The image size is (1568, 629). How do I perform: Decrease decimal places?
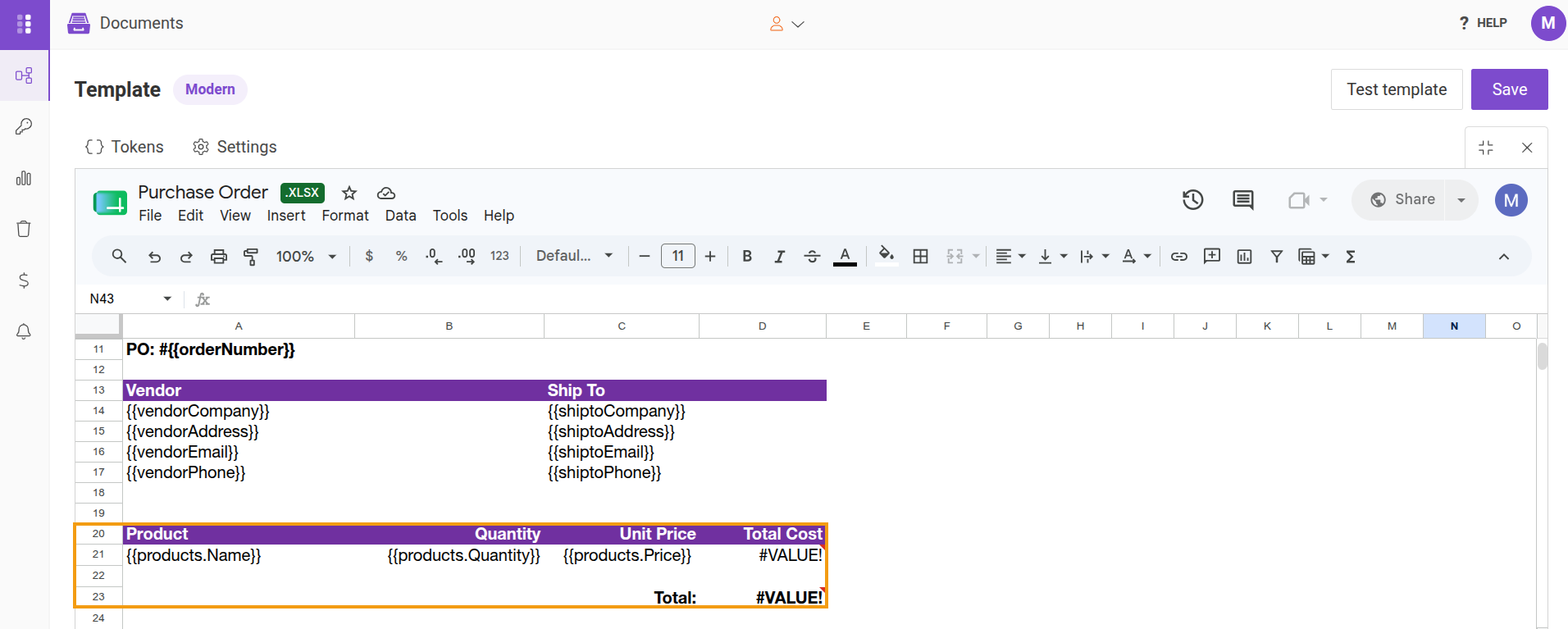(434, 257)
